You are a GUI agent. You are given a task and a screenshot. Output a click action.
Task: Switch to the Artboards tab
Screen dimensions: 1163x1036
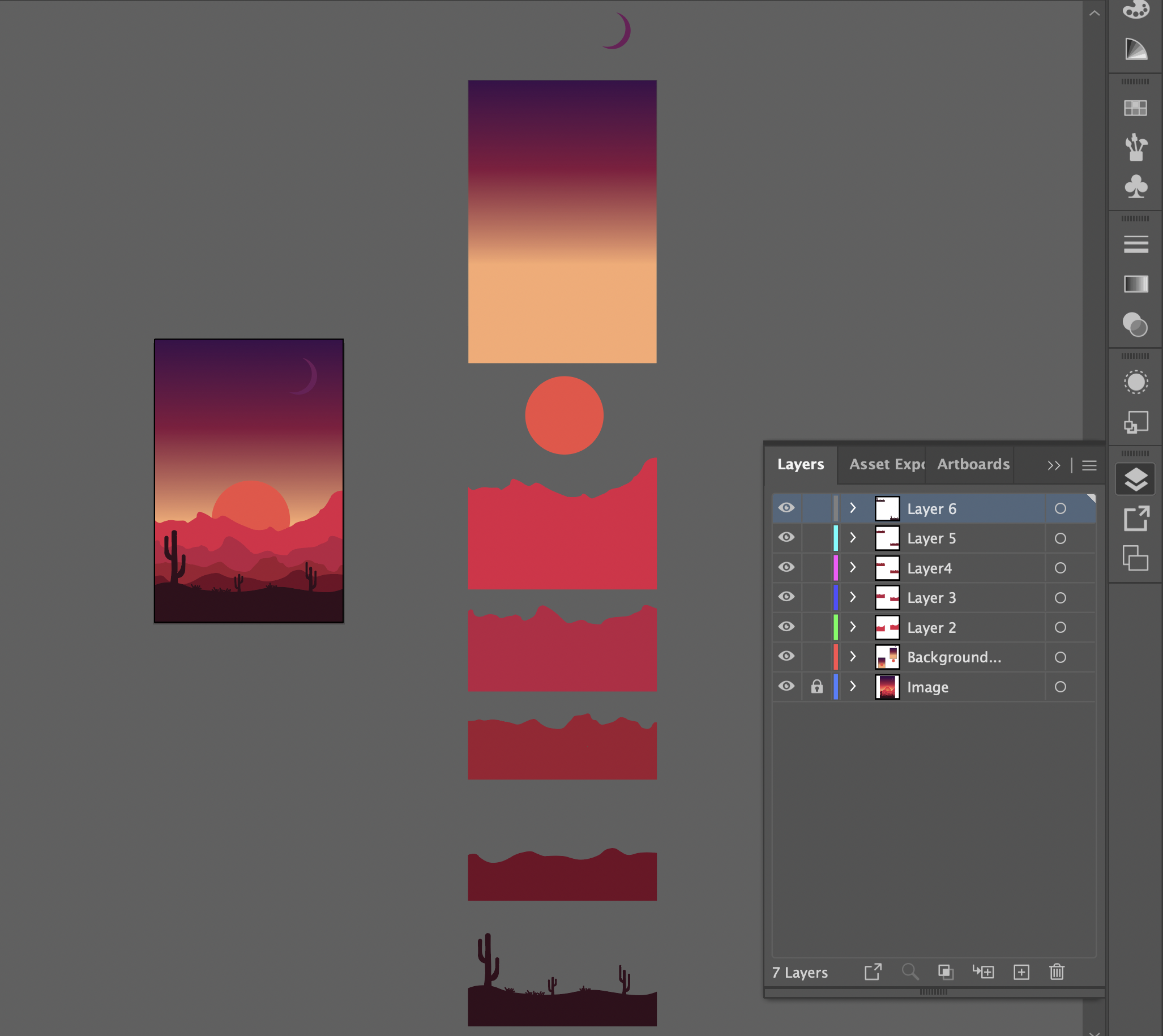tap(973, 464)
